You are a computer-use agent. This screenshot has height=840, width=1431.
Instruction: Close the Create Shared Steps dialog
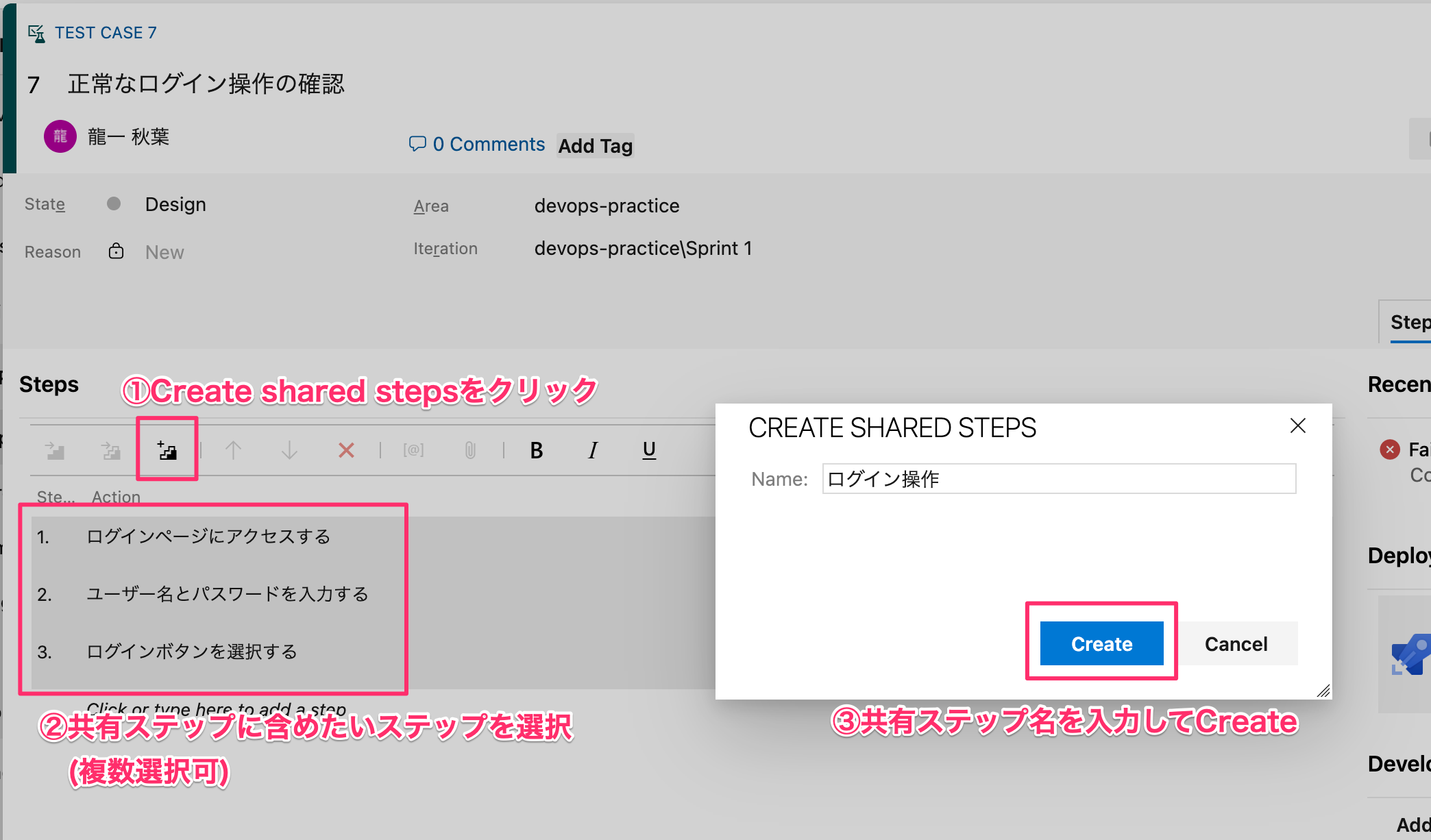click(1297, 426)
